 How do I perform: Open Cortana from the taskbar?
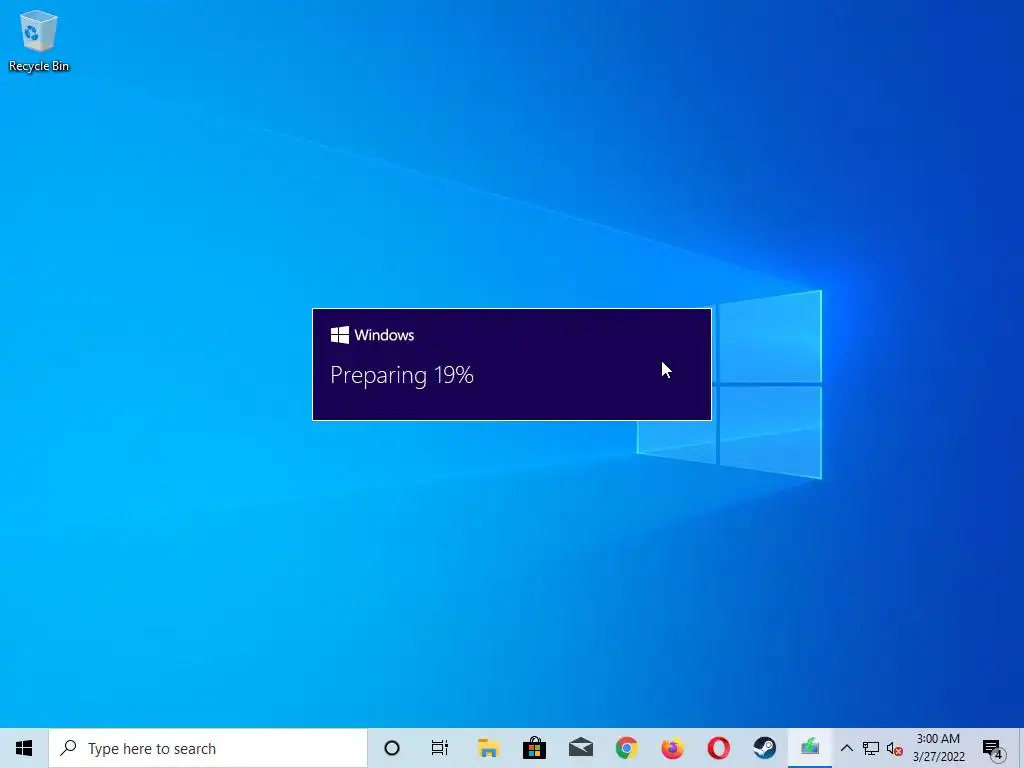pyautogui.click(x=392, y=748)
